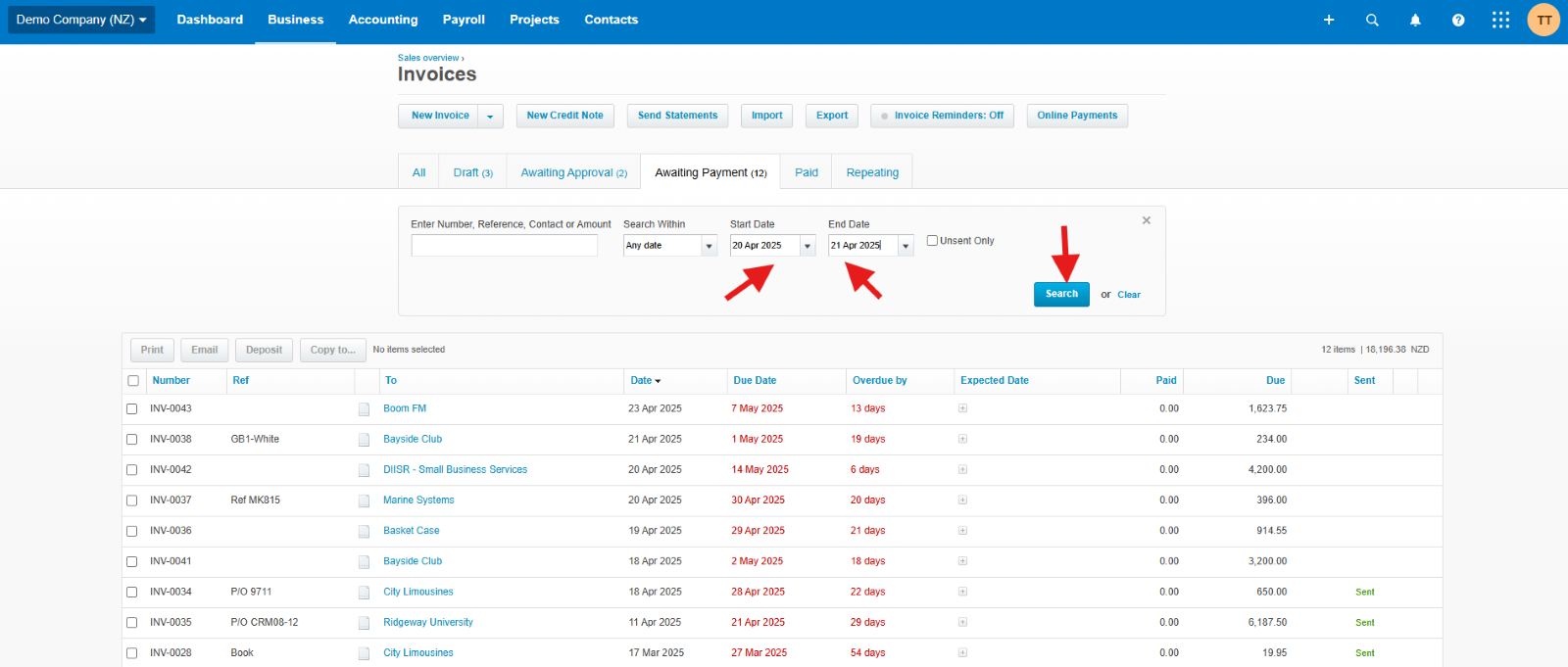
Task: Click the Print button above the table
Action: 152,350
